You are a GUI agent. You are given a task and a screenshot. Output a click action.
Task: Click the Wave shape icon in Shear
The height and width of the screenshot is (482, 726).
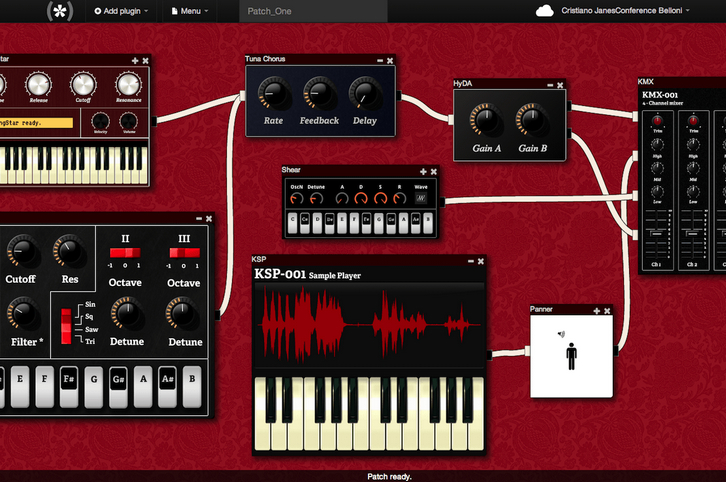click(x=421, y=197)
